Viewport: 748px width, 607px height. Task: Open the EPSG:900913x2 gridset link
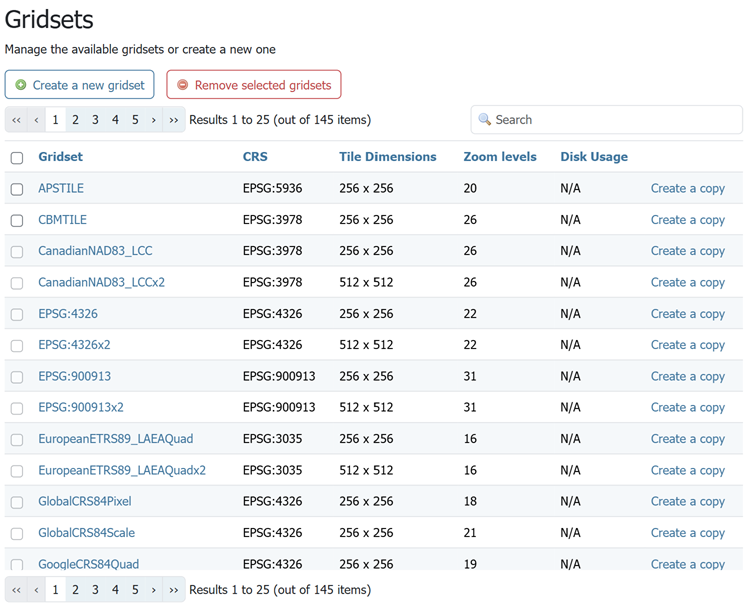[81, 408]
